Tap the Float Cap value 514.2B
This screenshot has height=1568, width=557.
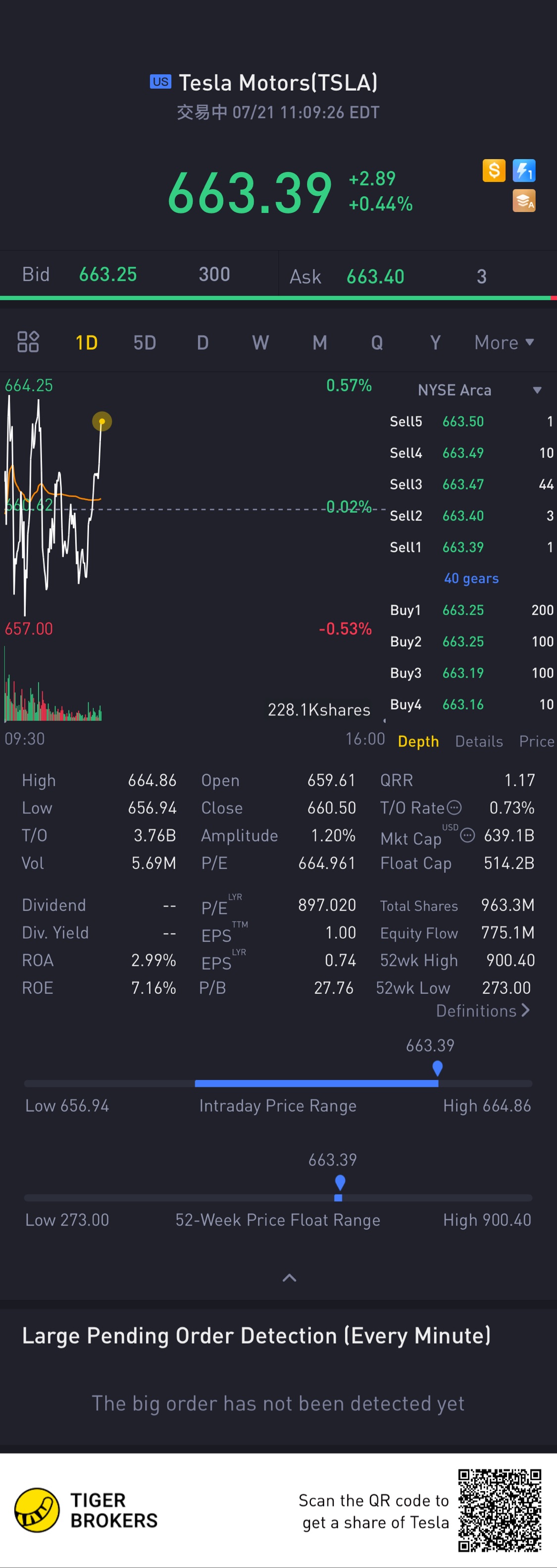(x=509, y=863)
